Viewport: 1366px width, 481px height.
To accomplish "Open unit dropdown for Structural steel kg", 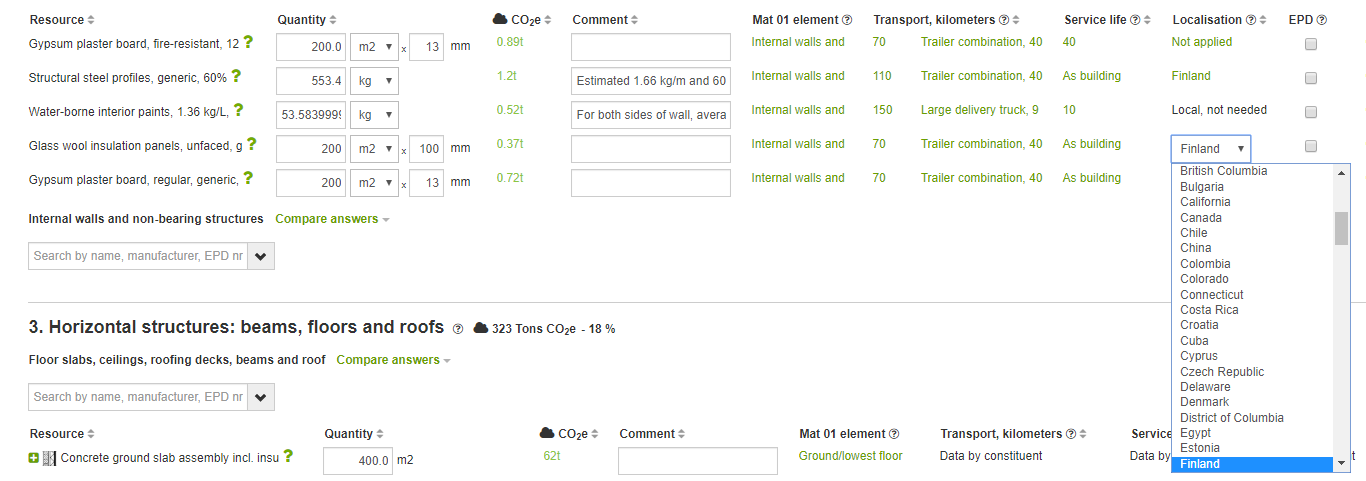I will click(374, 81).
